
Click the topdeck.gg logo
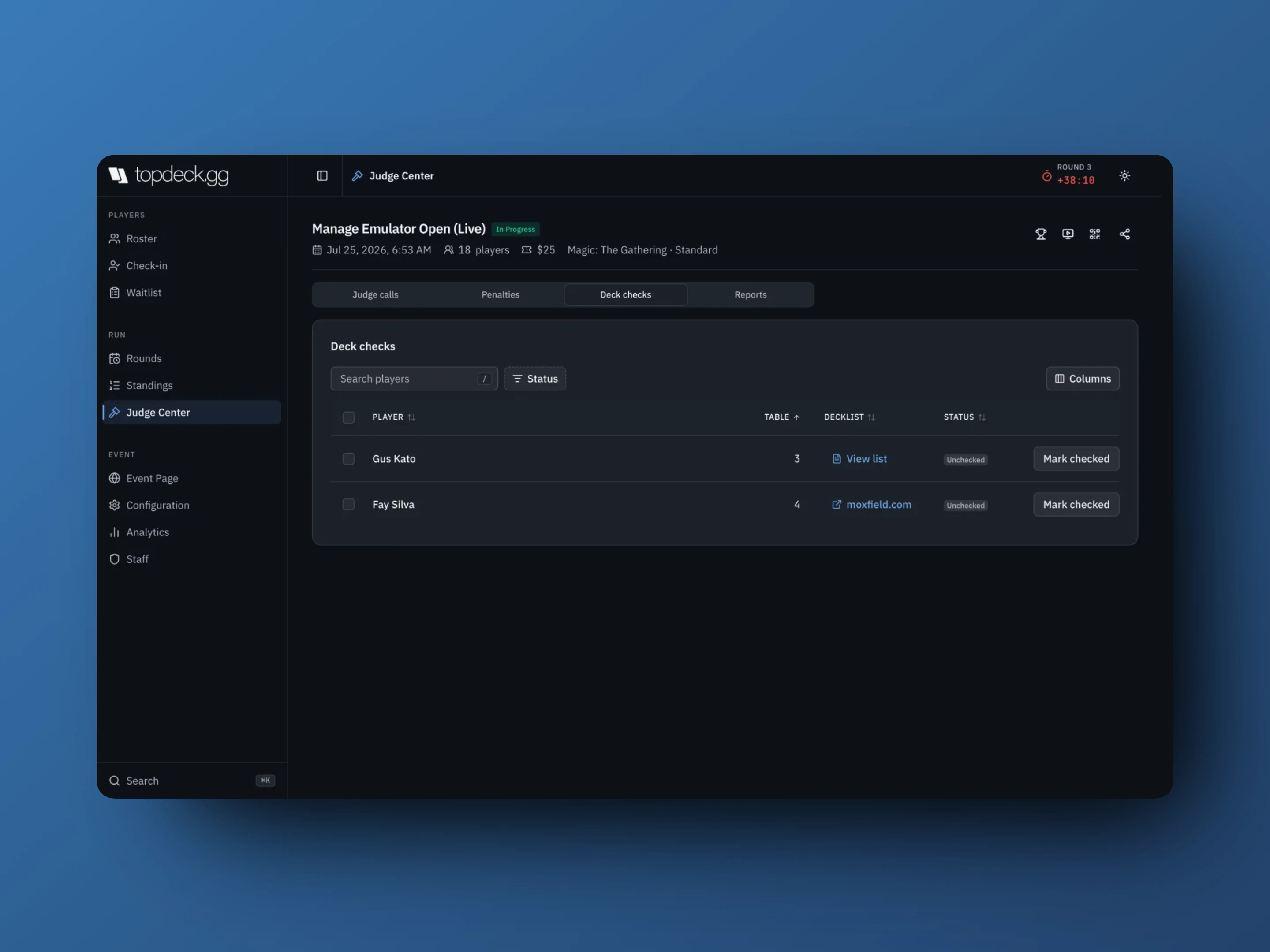pyautogui.click(x=169, y=175)
